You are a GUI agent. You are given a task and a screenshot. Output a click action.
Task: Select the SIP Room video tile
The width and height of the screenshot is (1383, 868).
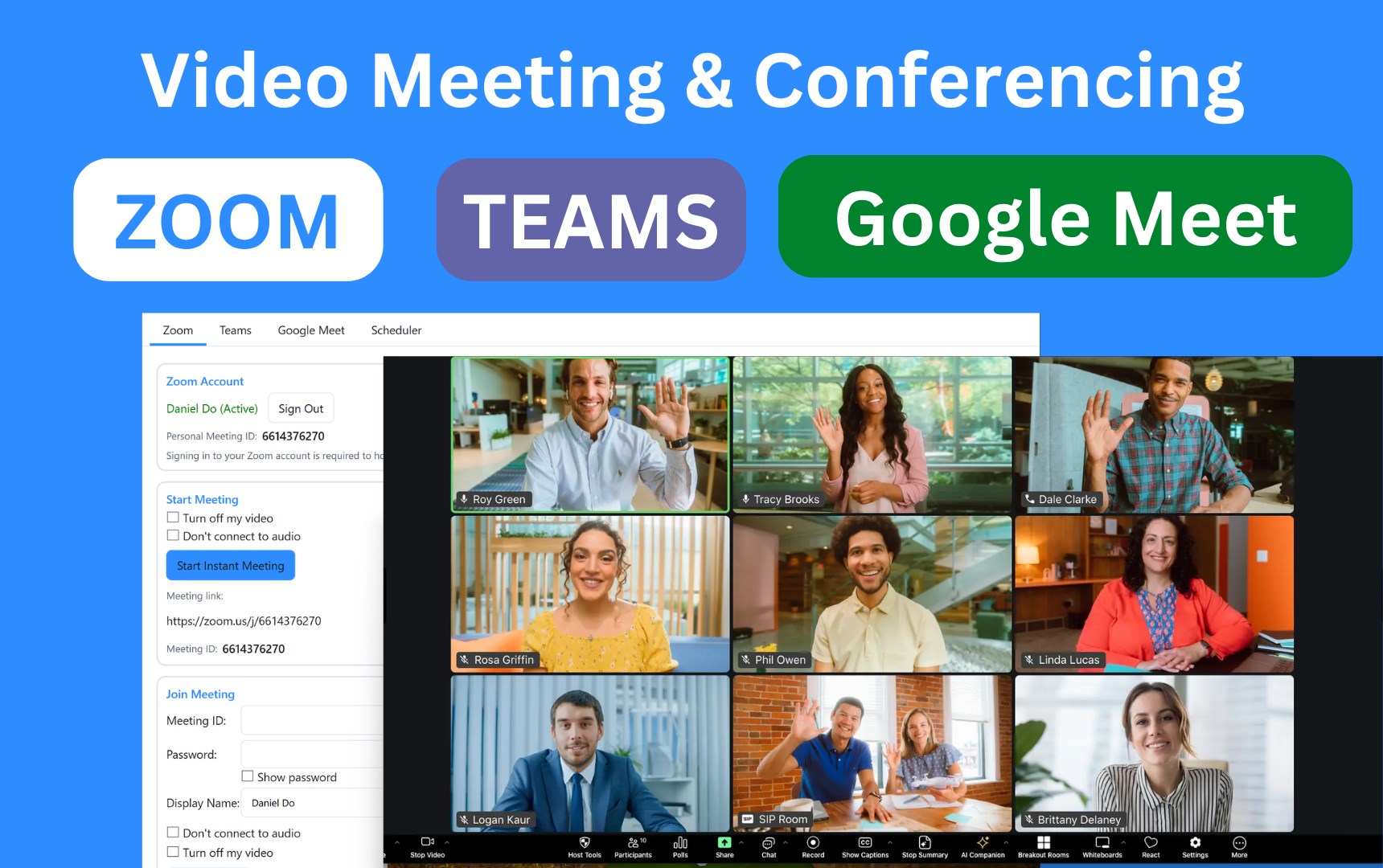pyautogui.click(x=872, y=753)
